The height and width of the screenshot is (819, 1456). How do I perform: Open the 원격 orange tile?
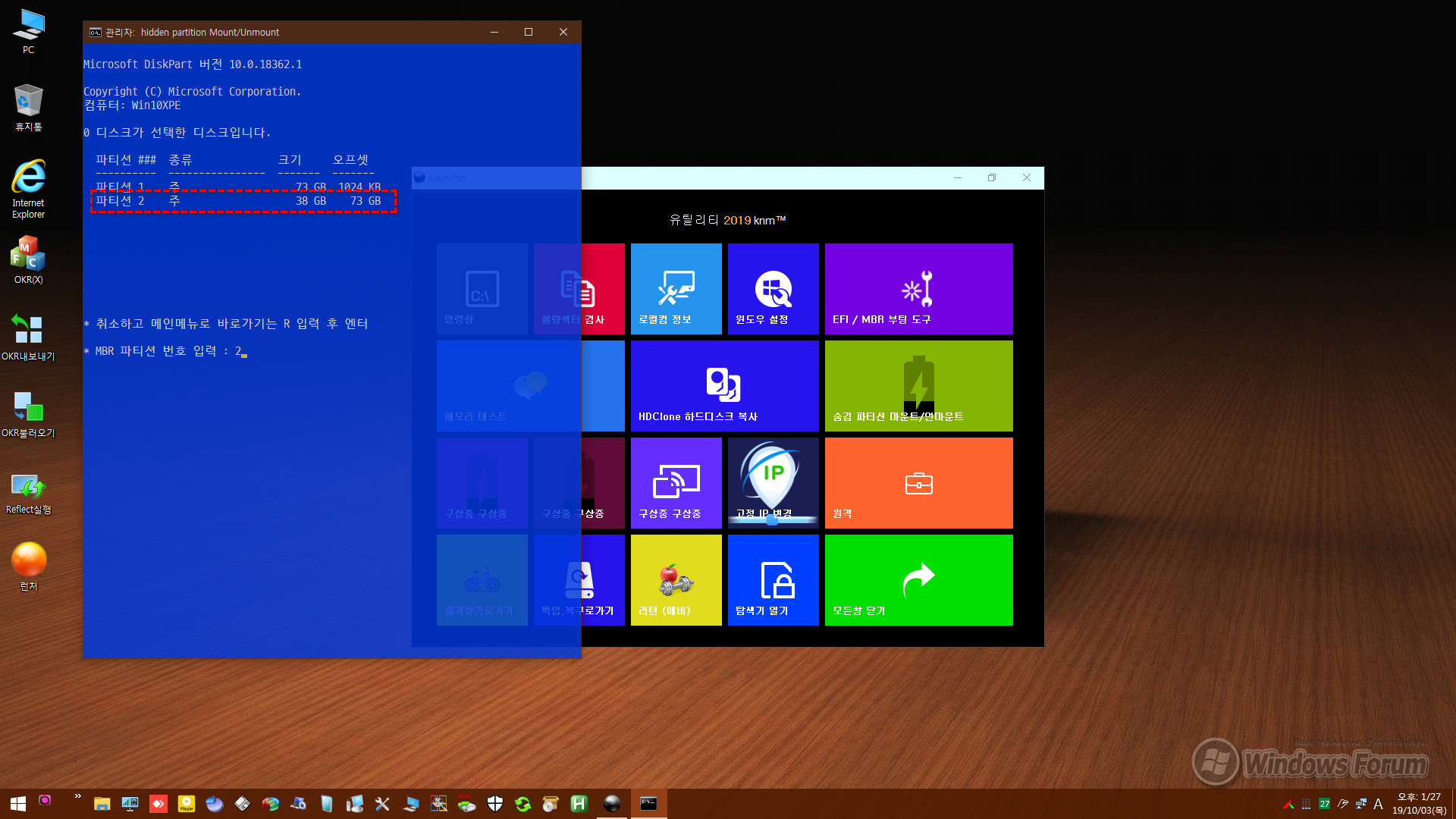coord(918,483)
